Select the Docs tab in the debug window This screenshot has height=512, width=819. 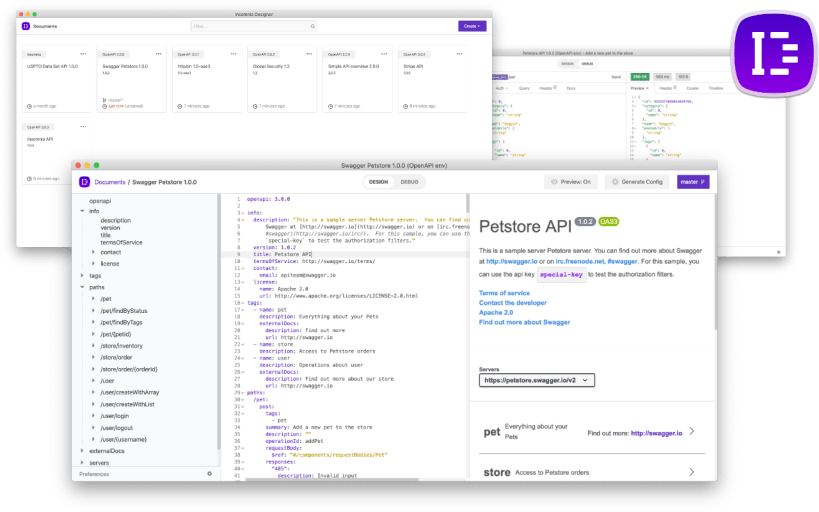point(571,88)
